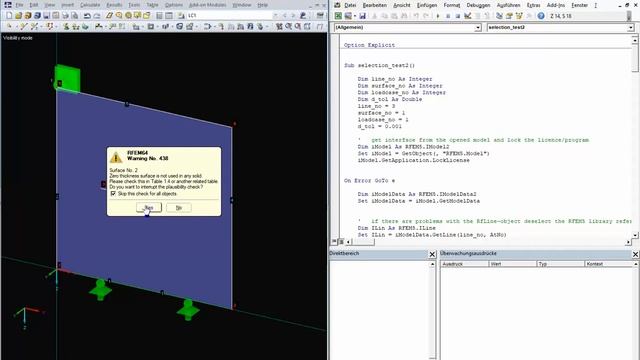Viewport: 640px width, 360px height.
Task: Close the Überwachungsausdrücke panel
Action: (x=636, y=254)
